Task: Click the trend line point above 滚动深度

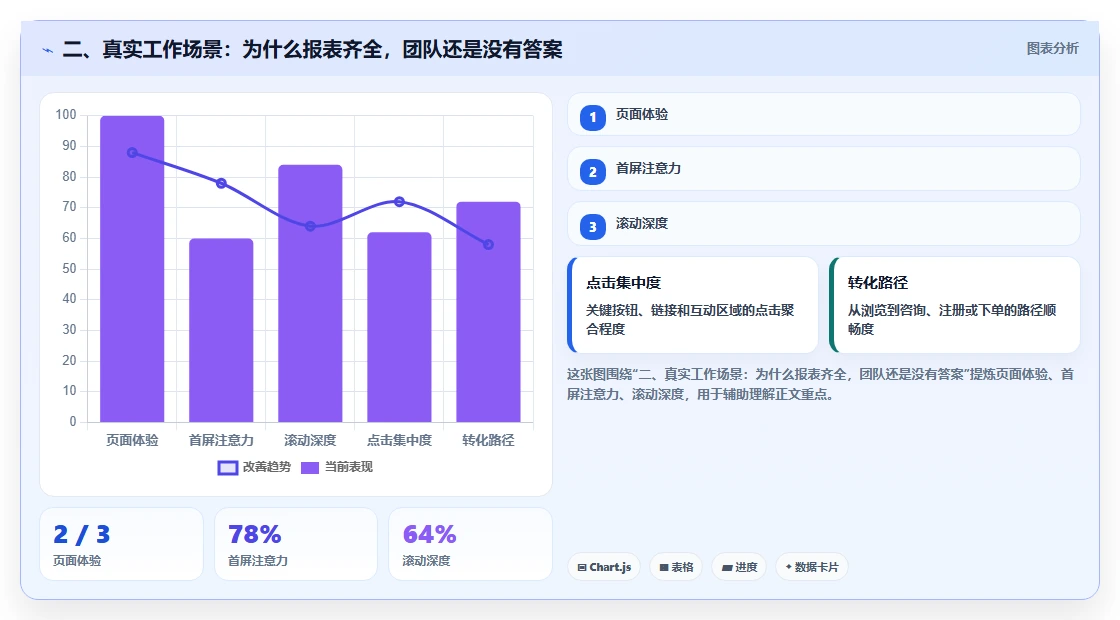Action: pyautogui.click(x=310, y=226)
